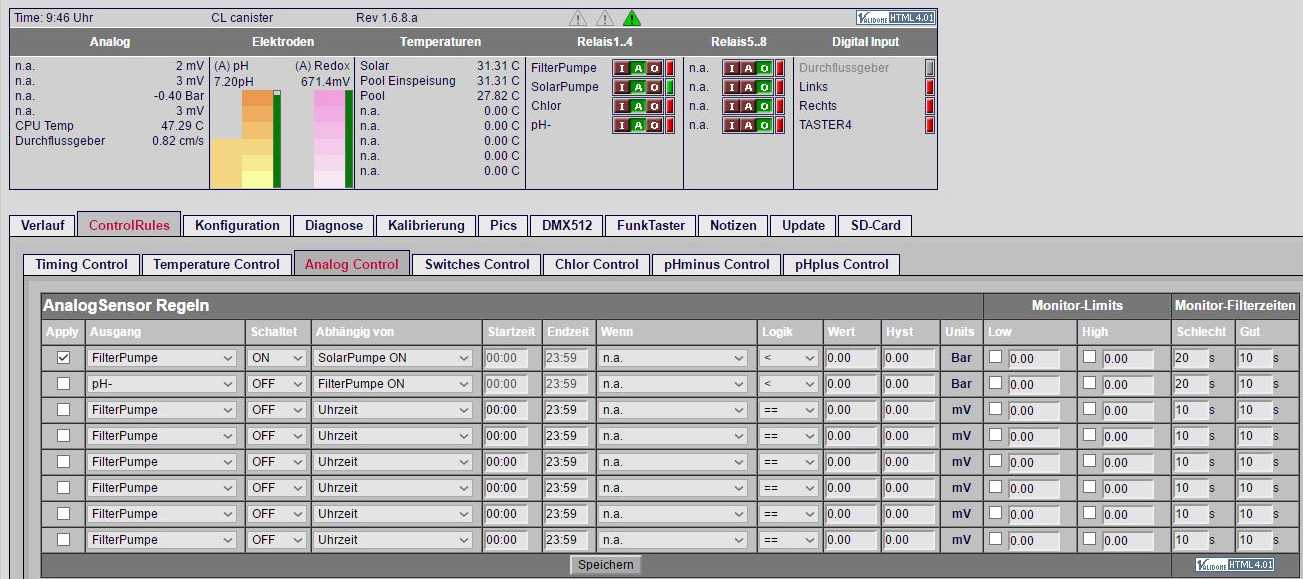Enable High limit checkbox in pH- rule

(1090, 382)
